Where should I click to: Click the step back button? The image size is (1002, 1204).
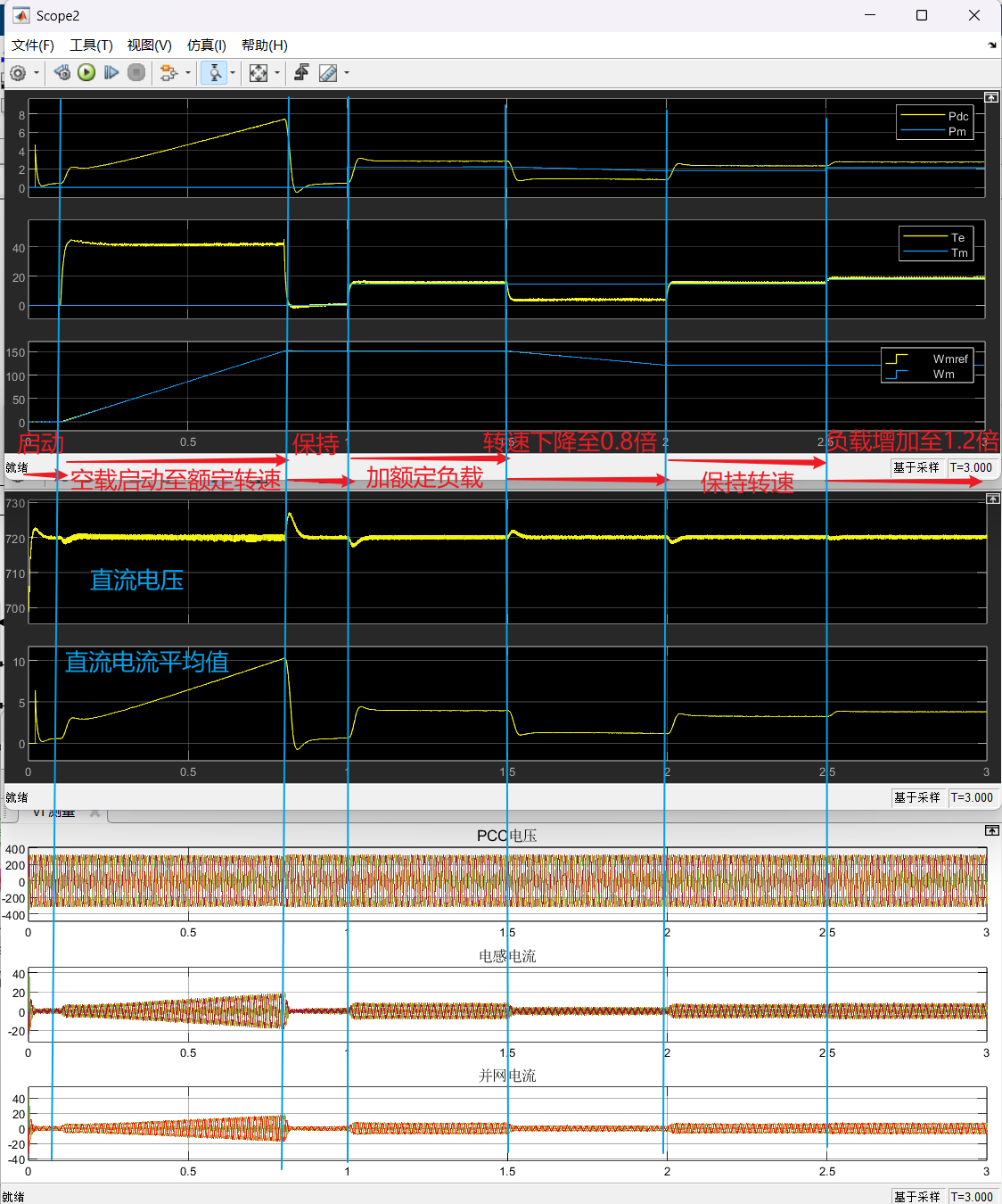62,73
